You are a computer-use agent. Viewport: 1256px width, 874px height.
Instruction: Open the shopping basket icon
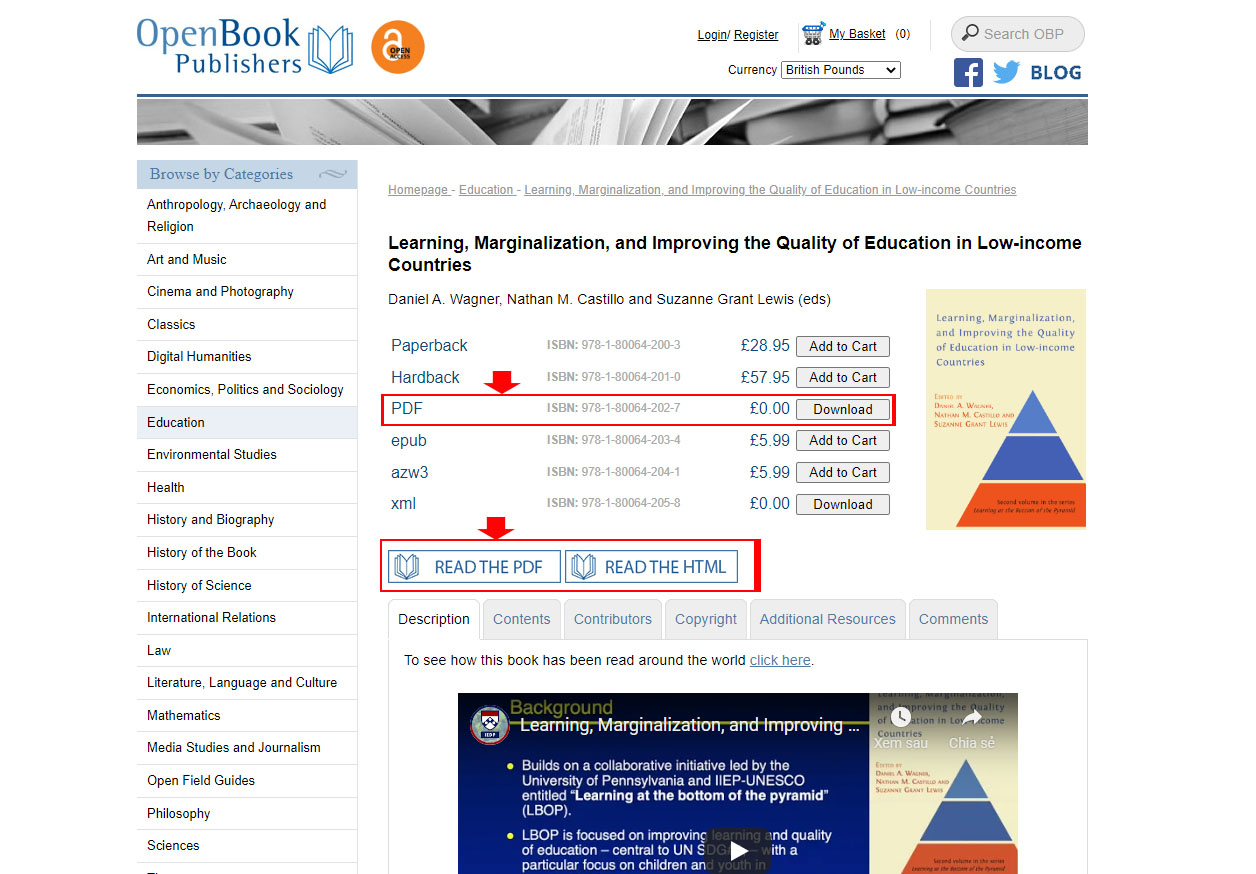click(813, 34)
